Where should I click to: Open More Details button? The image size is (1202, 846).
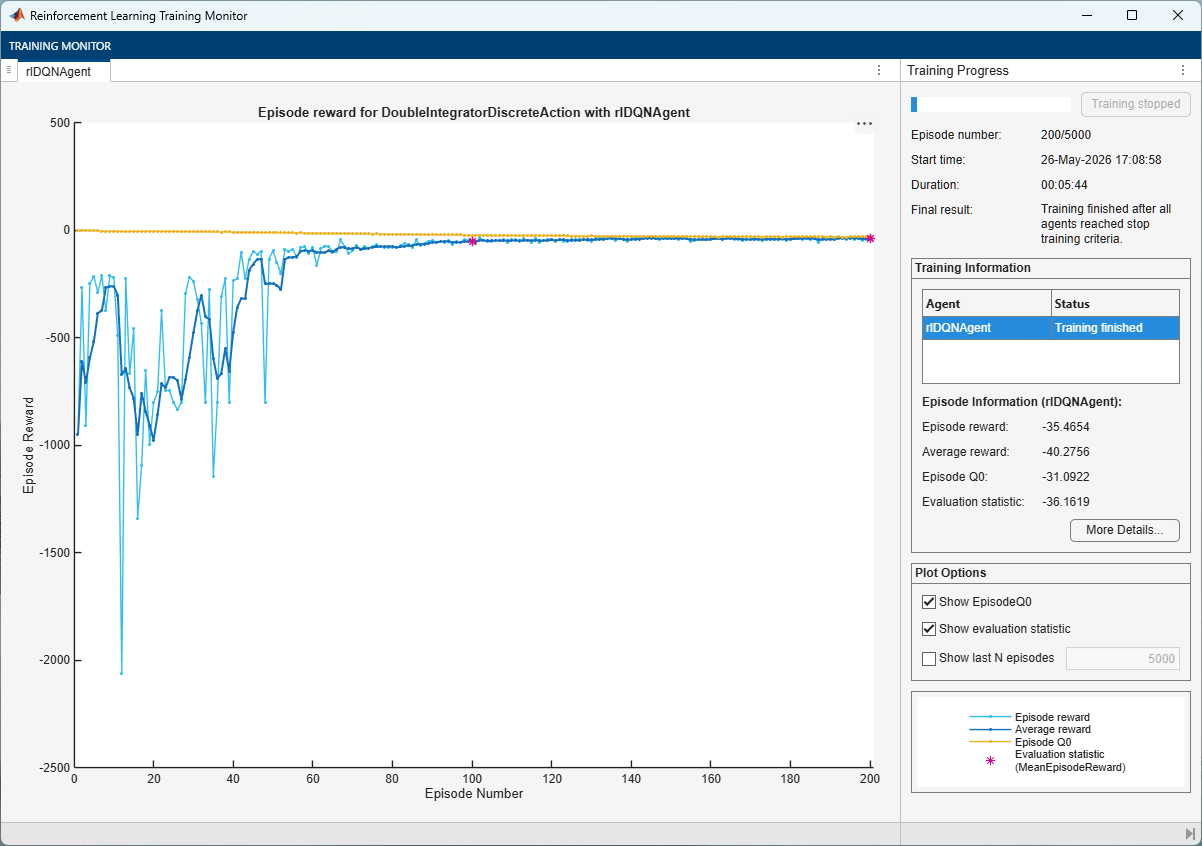tap(1125, 530)
